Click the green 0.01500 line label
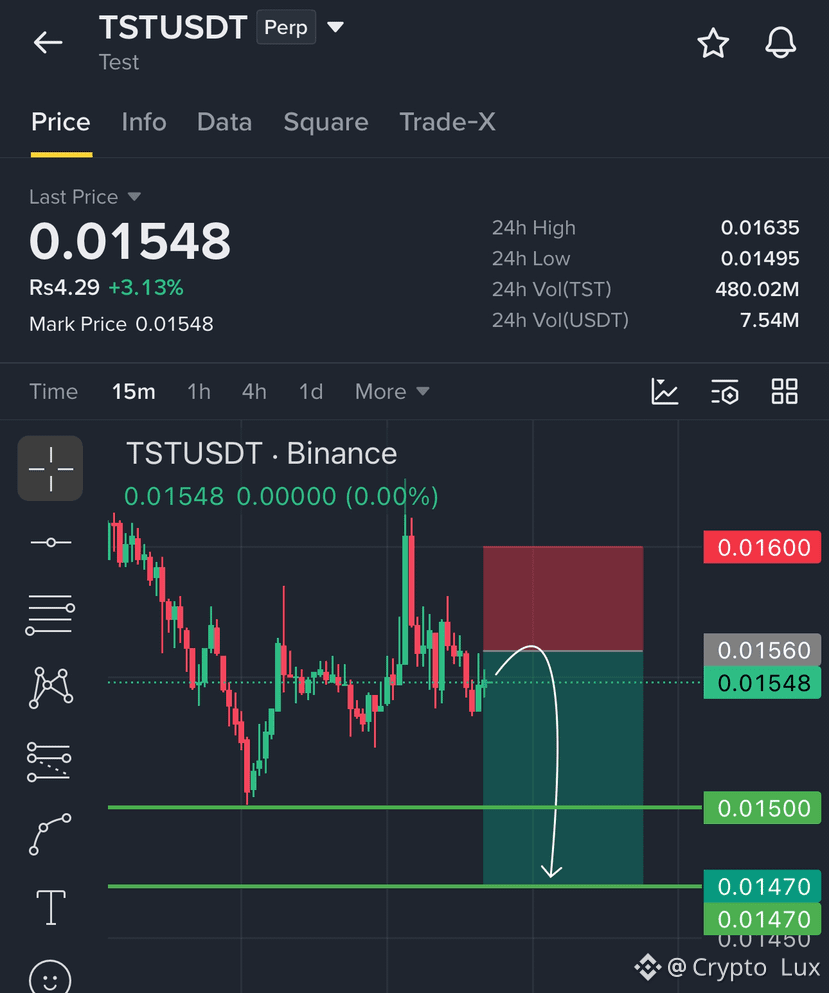The height and width of the screenshot is (993, 829). [762, 808]
